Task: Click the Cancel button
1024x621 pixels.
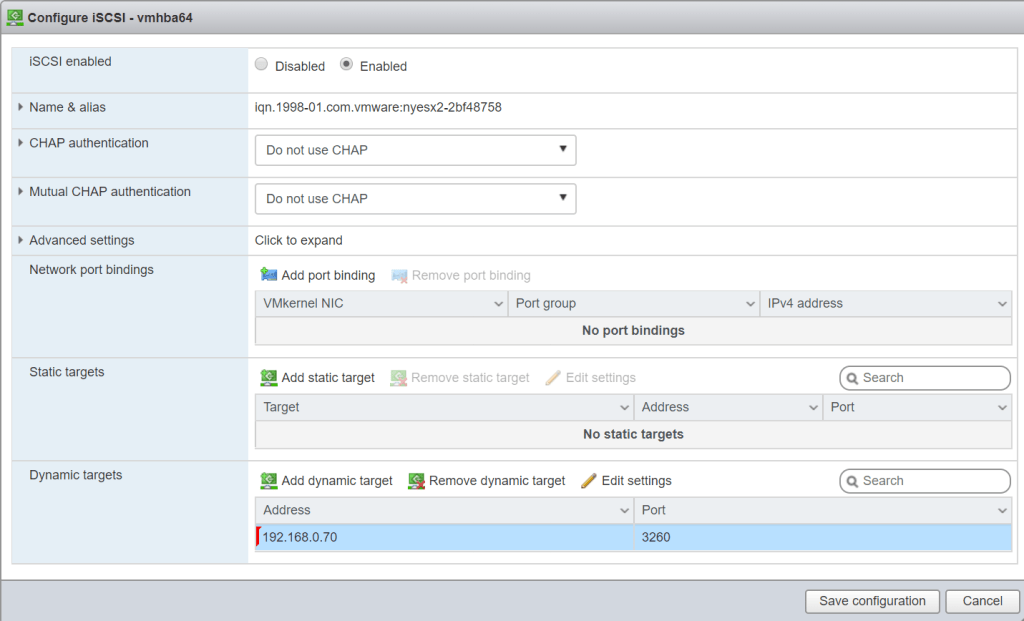Action: (x=982, y=601)
